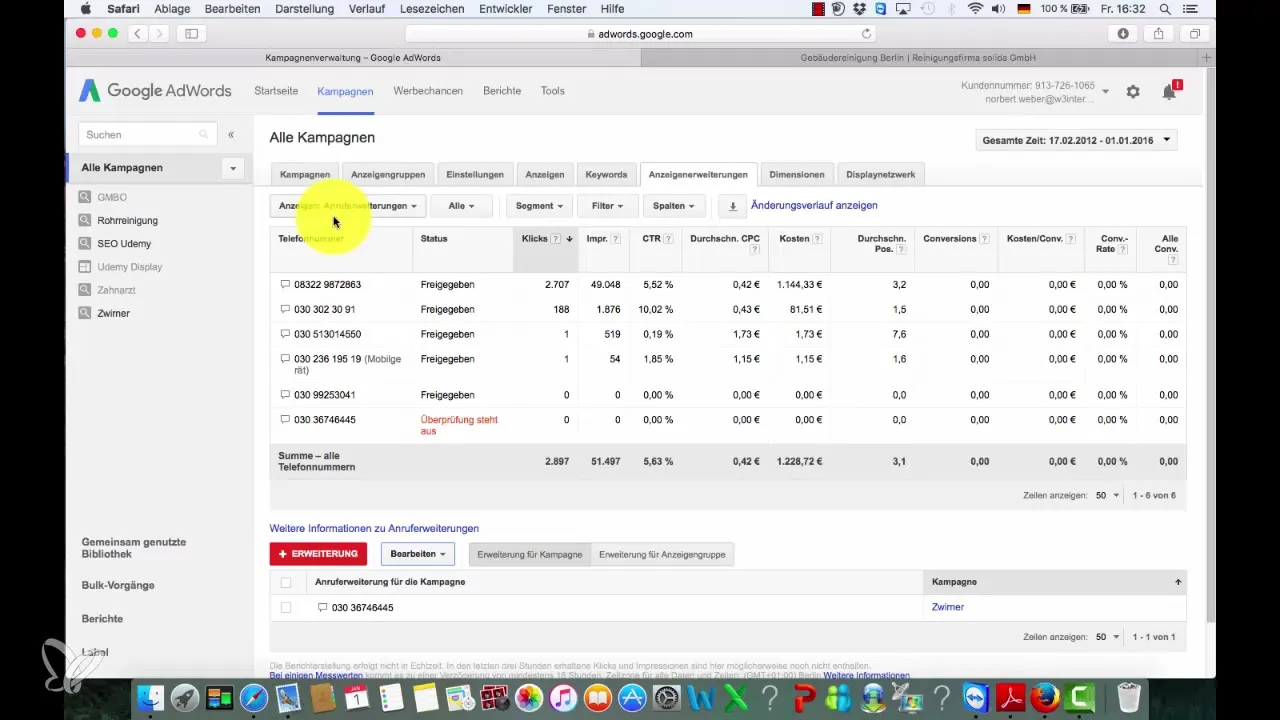1280x720 pixels.
Task: Show all tabs icon in Safari
Action: [1195, 34]
